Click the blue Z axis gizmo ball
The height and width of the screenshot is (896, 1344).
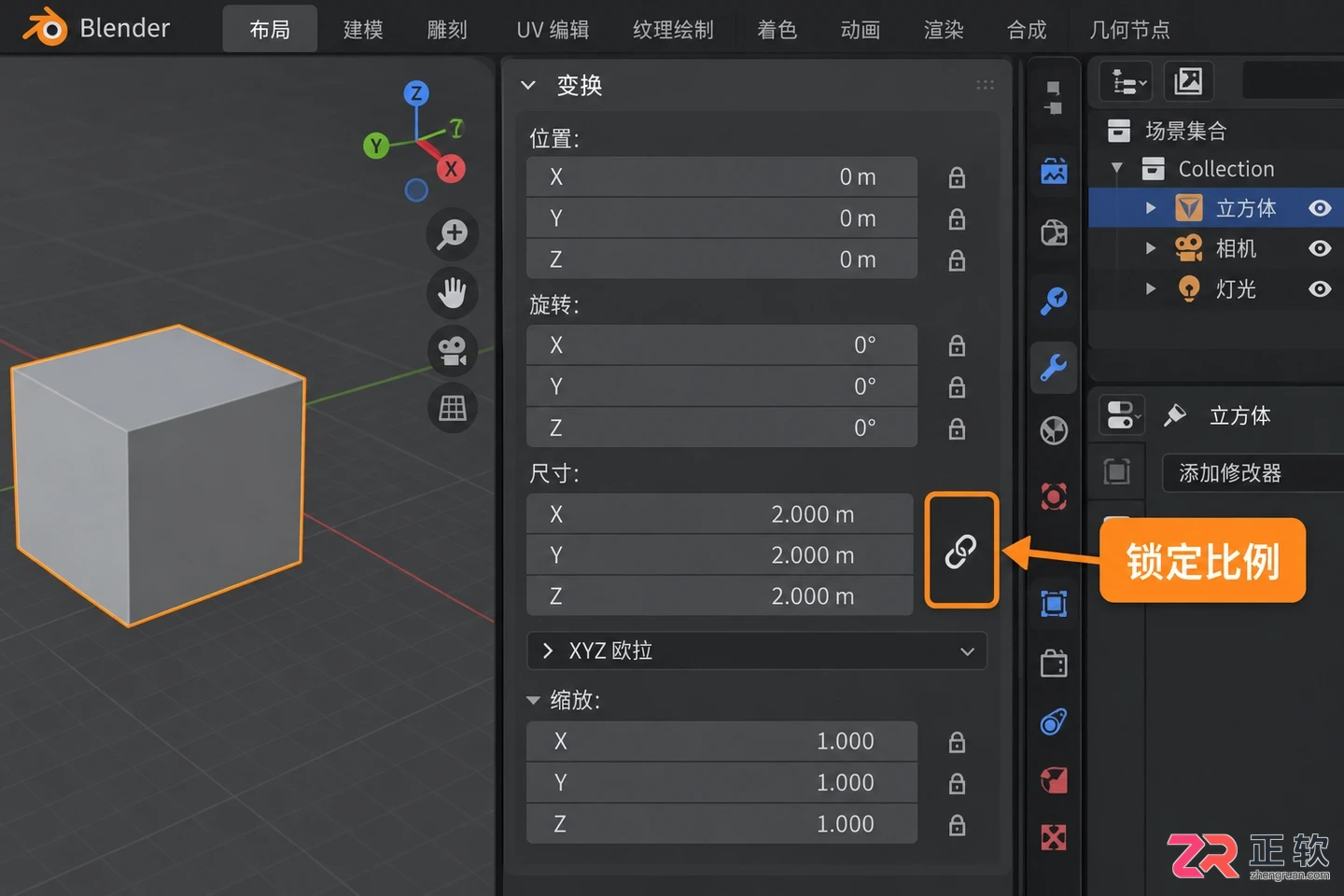click(x=416, y=93)
